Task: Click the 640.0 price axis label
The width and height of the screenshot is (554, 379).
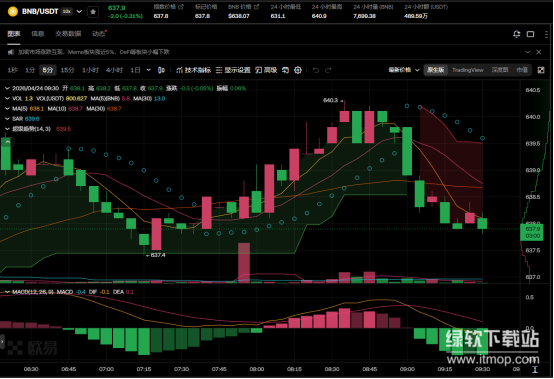Action: click(532, 117)
